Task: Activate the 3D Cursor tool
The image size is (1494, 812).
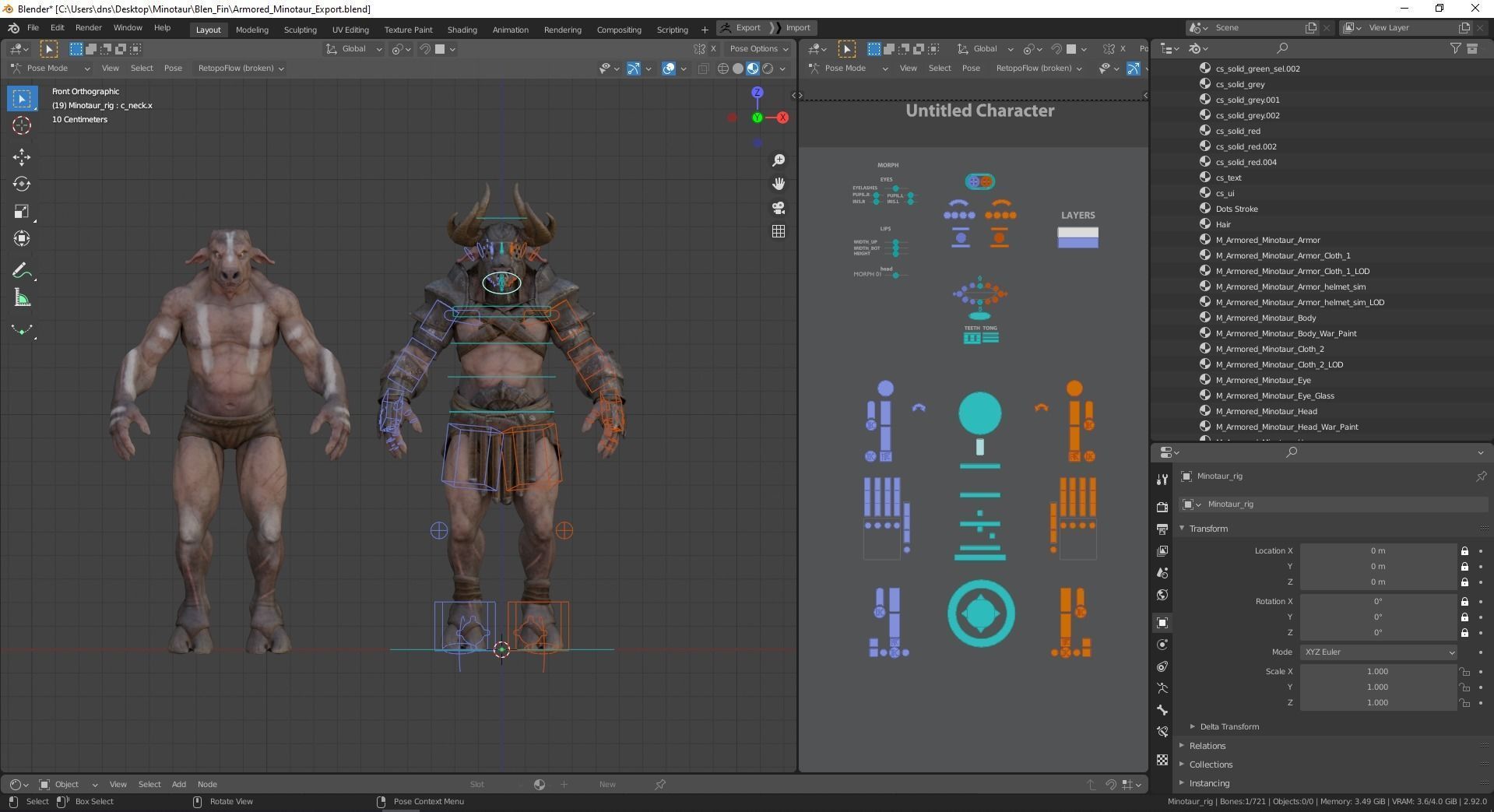Action: [x=22, y=125]
